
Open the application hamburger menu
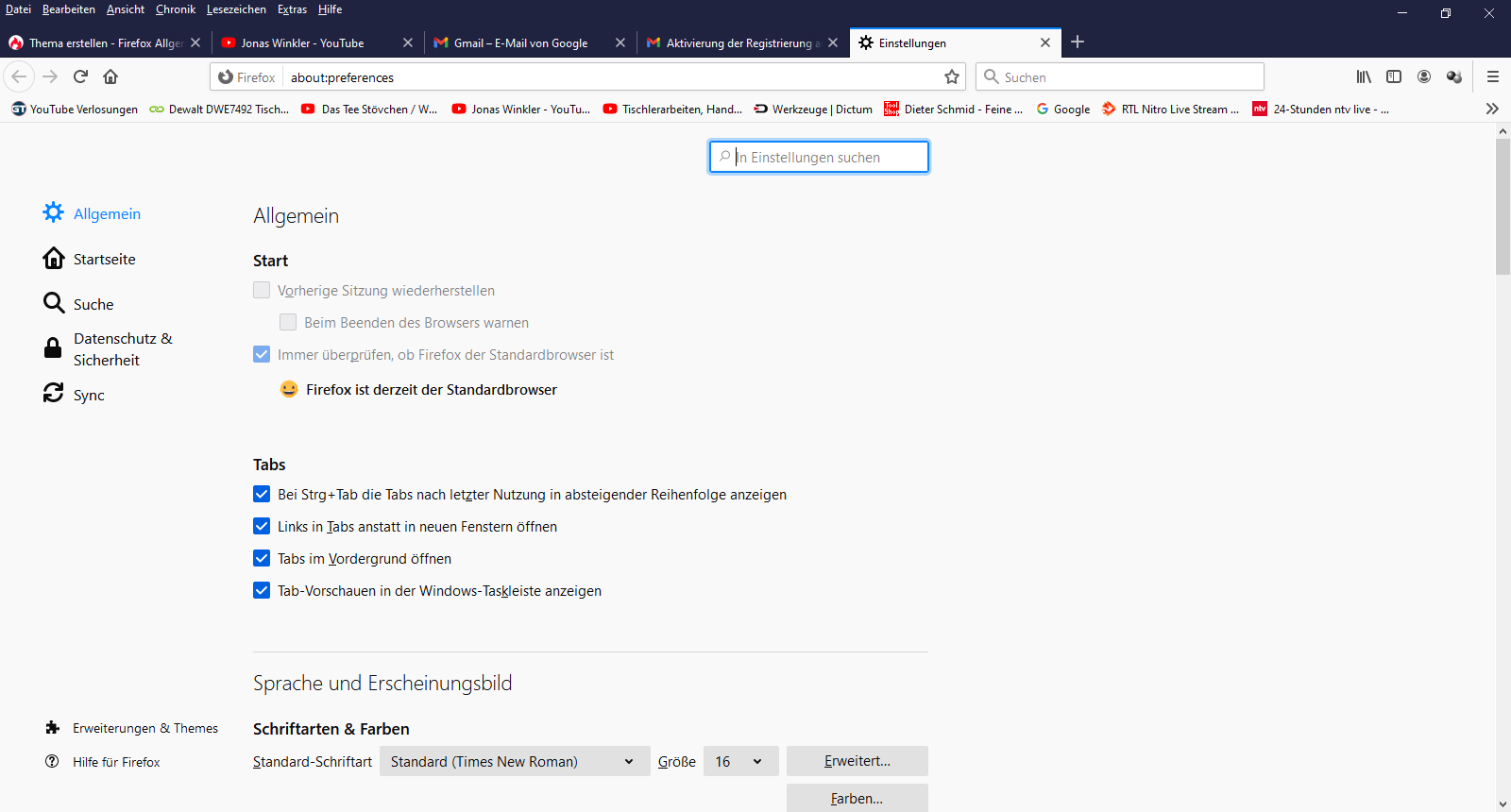pyautogui.click(x=1493, y=76)
